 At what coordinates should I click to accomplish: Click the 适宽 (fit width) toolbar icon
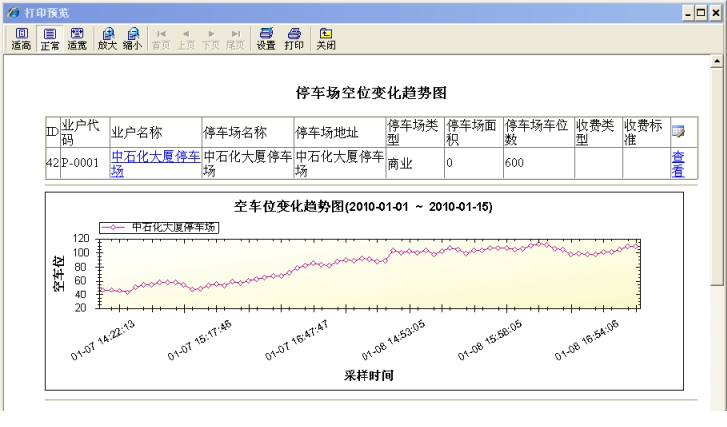[77, 38]
